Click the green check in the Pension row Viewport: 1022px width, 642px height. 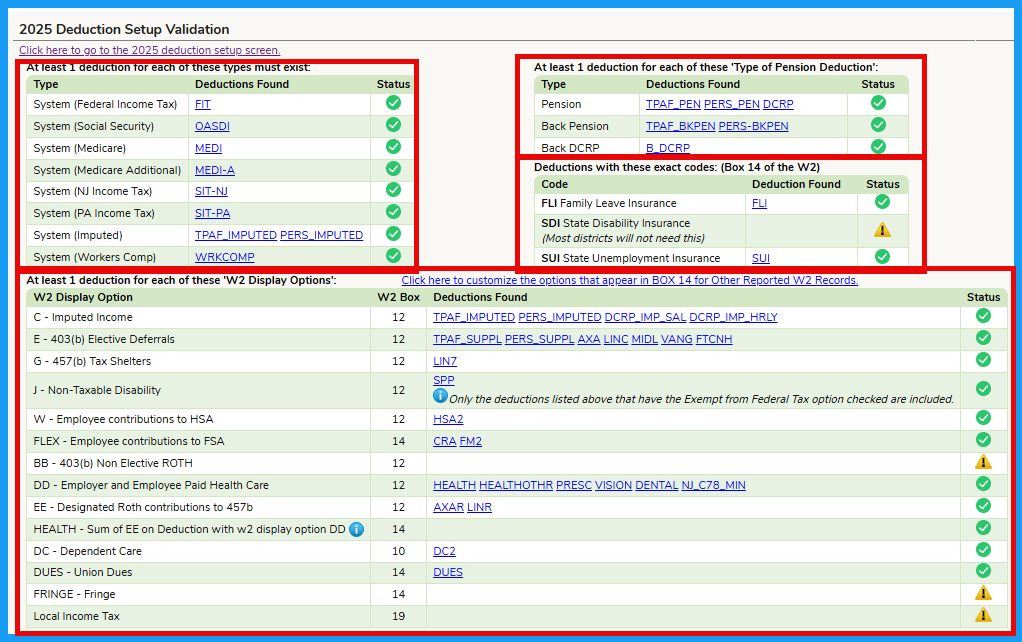point(879,102)
